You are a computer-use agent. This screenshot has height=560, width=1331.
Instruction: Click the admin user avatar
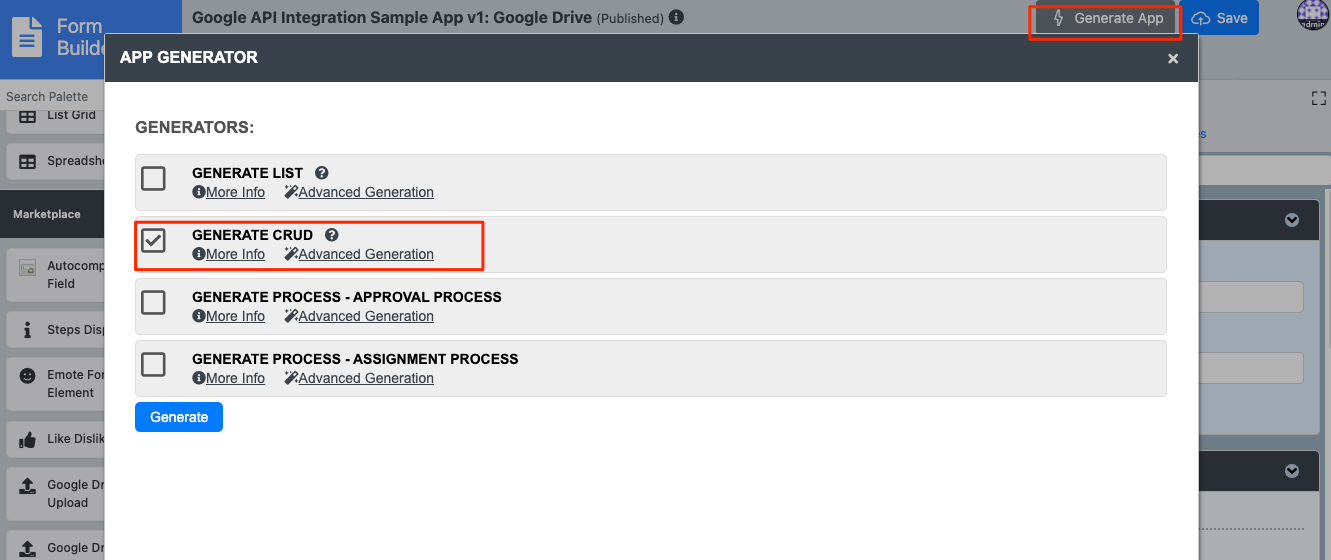coord(1312,15)
